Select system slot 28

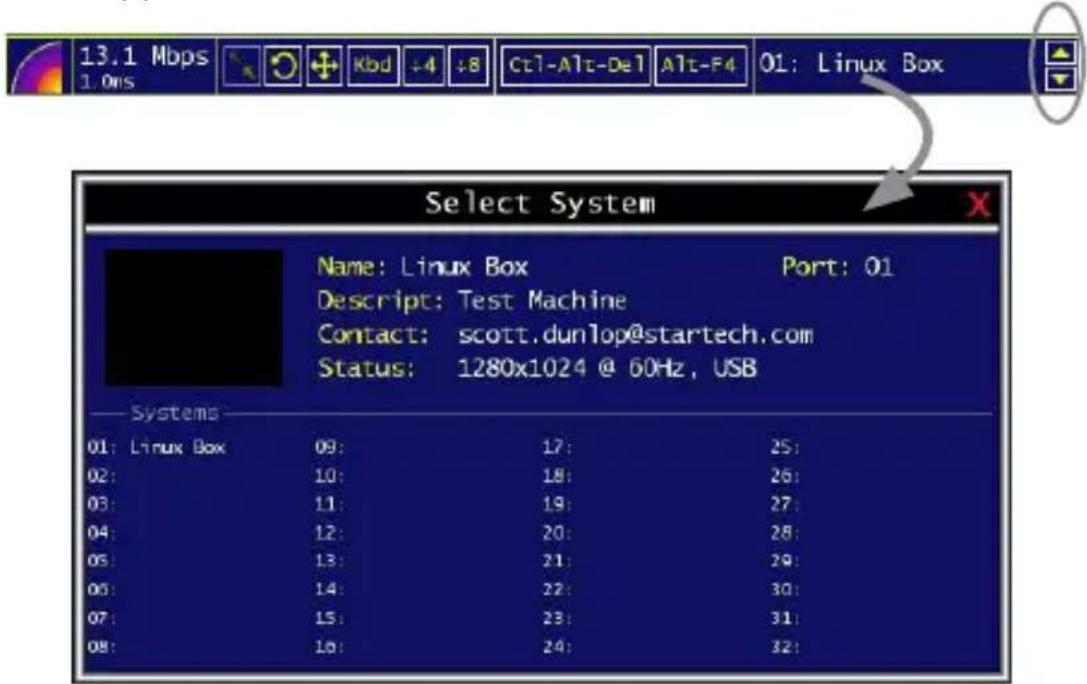coord(785,533)
